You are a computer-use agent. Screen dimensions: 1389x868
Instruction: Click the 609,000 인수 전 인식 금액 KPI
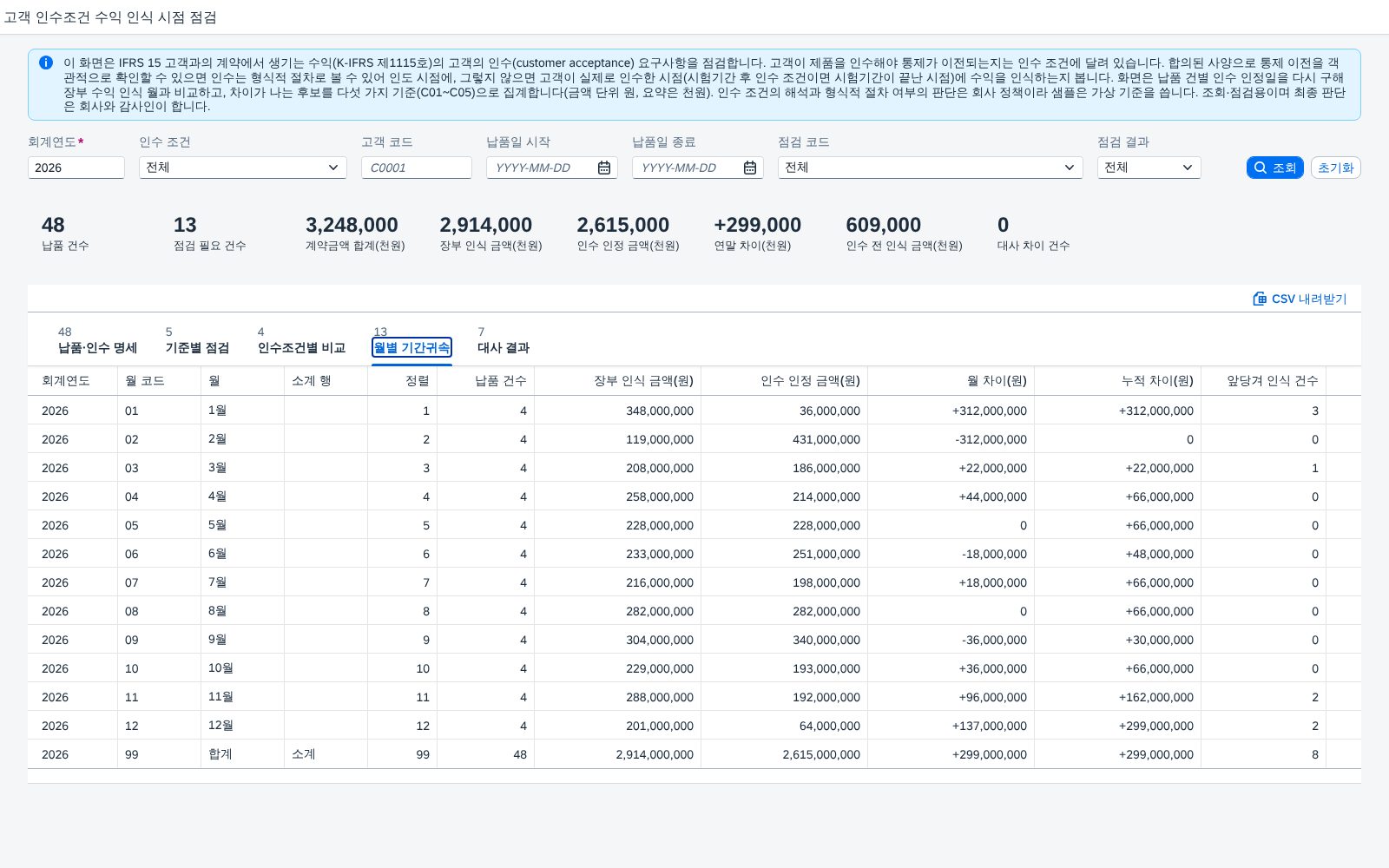[883, 225]
